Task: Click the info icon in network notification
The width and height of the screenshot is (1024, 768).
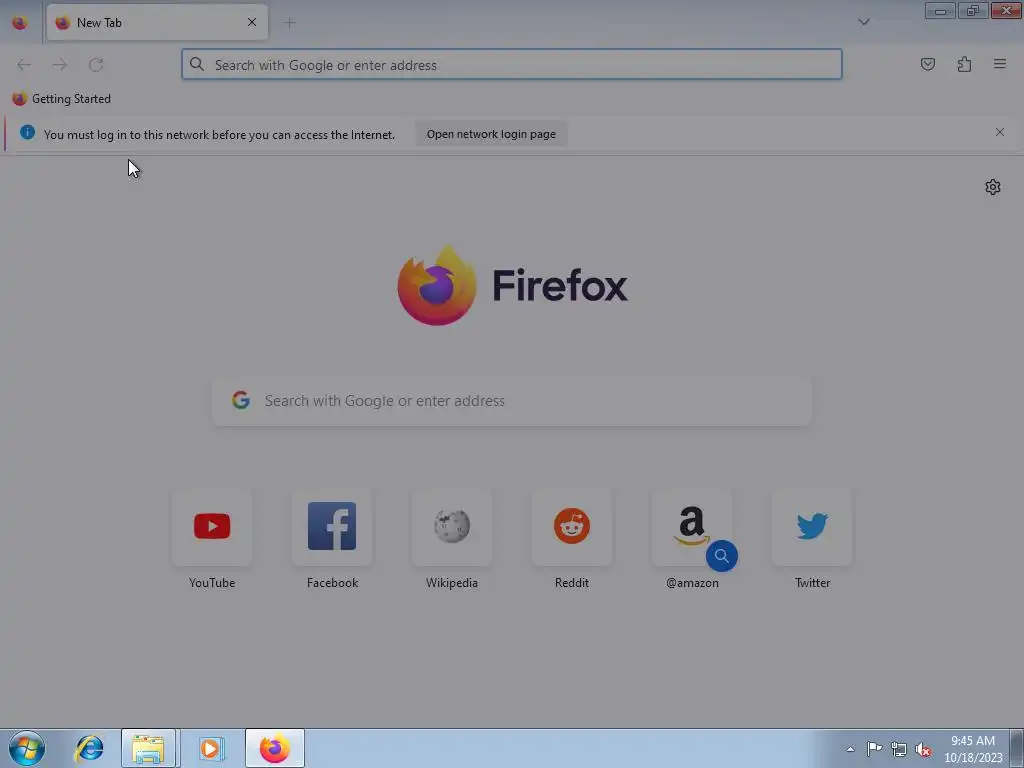Action: coord(27,133)
